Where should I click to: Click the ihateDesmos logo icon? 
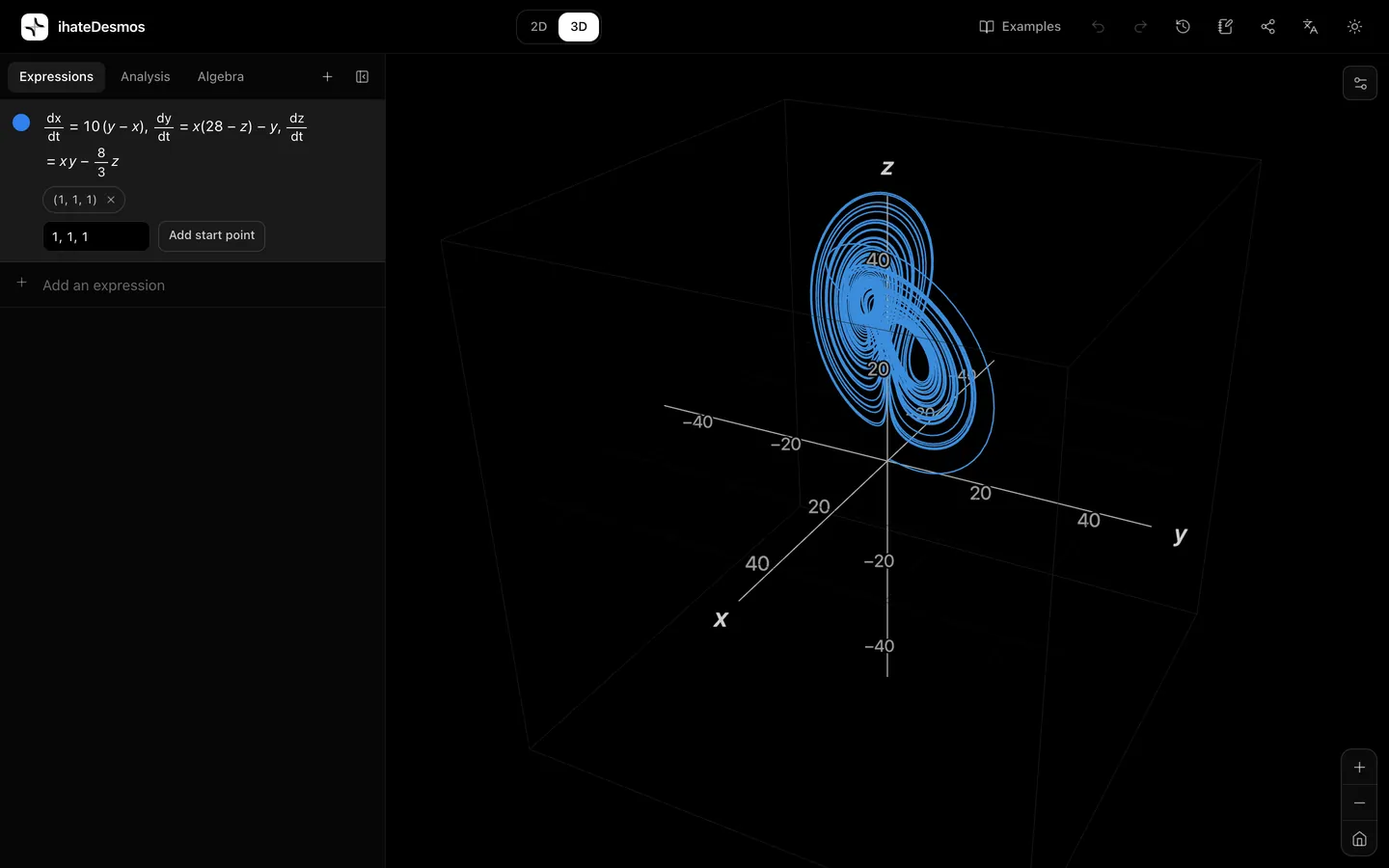click(35, 27)
